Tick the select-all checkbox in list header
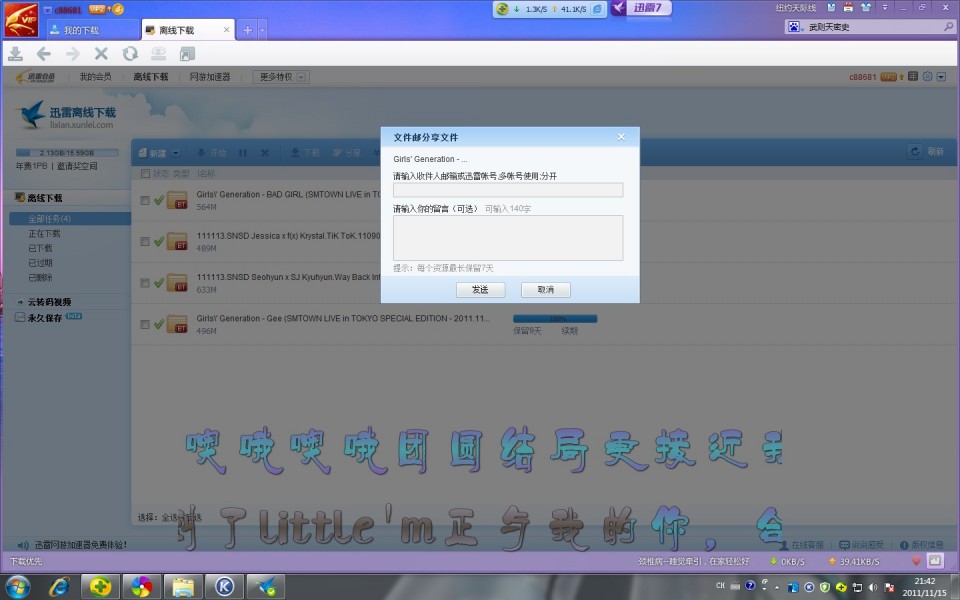Screen dimensions: 960x600 pos(145,174)
